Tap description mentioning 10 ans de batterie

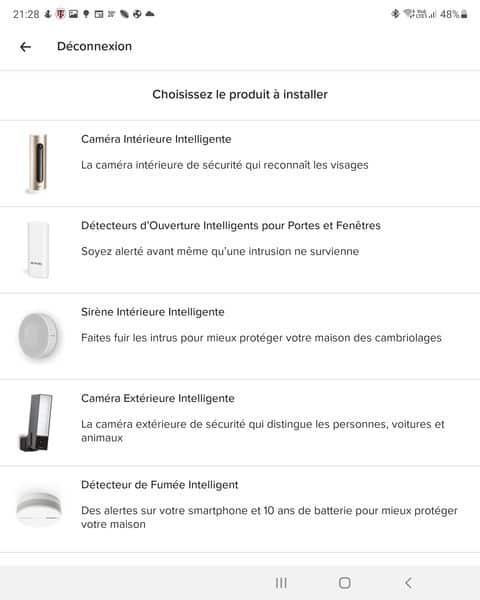tap(269, 517)
